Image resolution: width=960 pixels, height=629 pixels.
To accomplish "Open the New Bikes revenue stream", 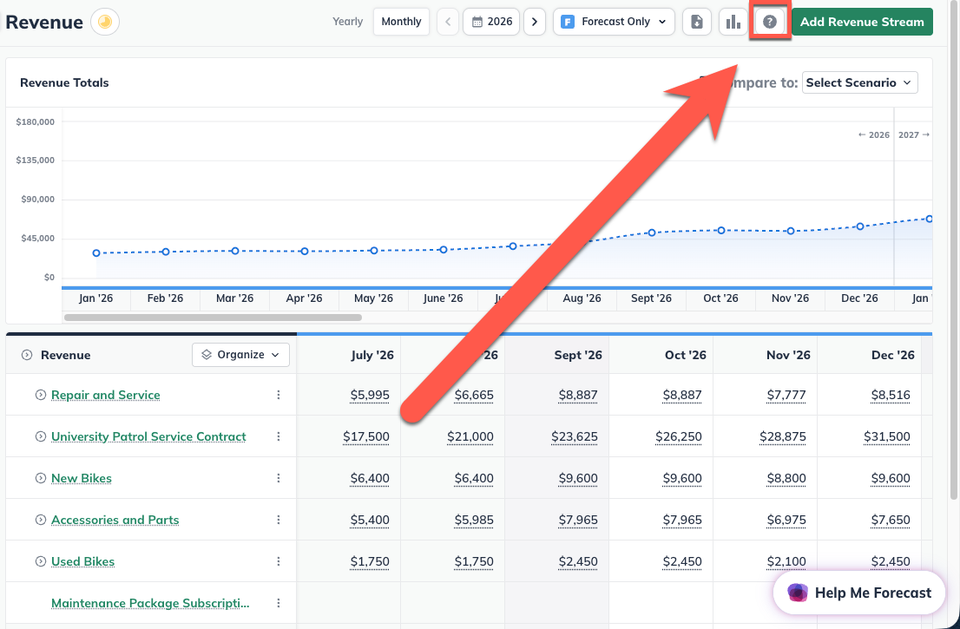I will coord(81,478).
